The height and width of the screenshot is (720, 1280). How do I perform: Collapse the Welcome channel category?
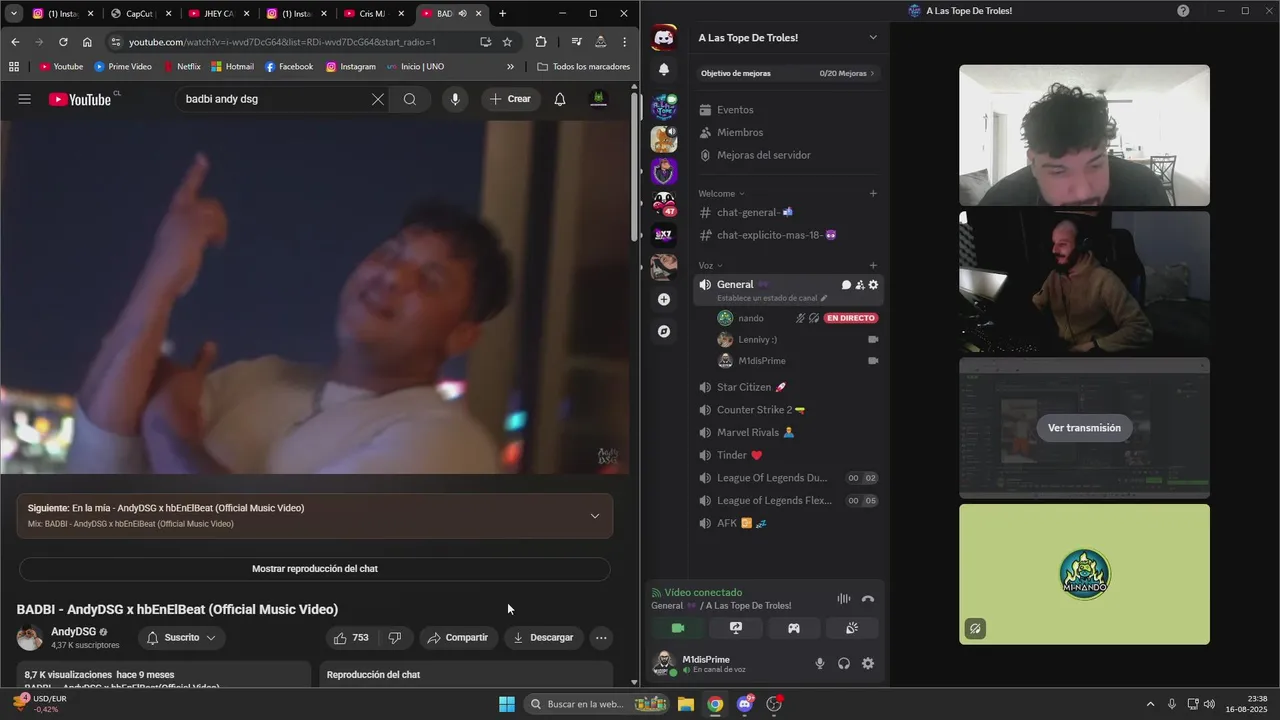point(721,193)
